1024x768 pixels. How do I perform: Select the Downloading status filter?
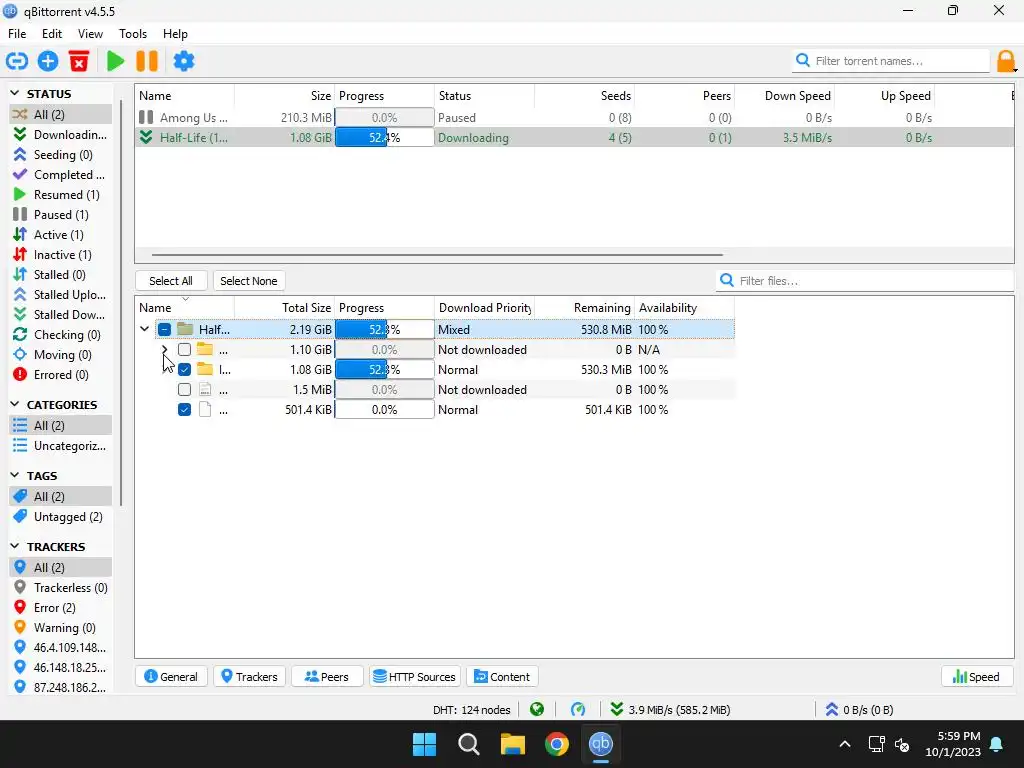61,135
